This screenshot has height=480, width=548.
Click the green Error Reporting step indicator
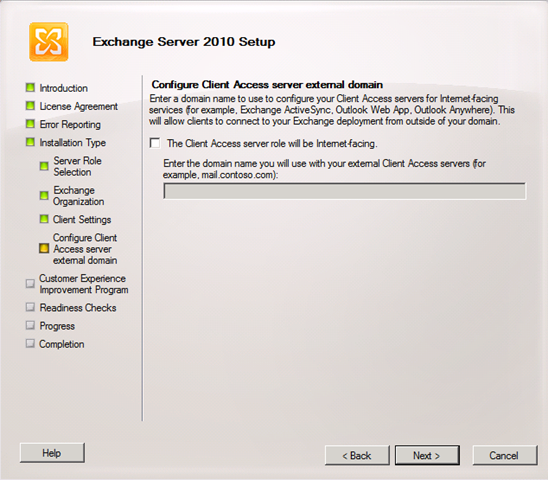pyautogui.click(x=30, y=124)
